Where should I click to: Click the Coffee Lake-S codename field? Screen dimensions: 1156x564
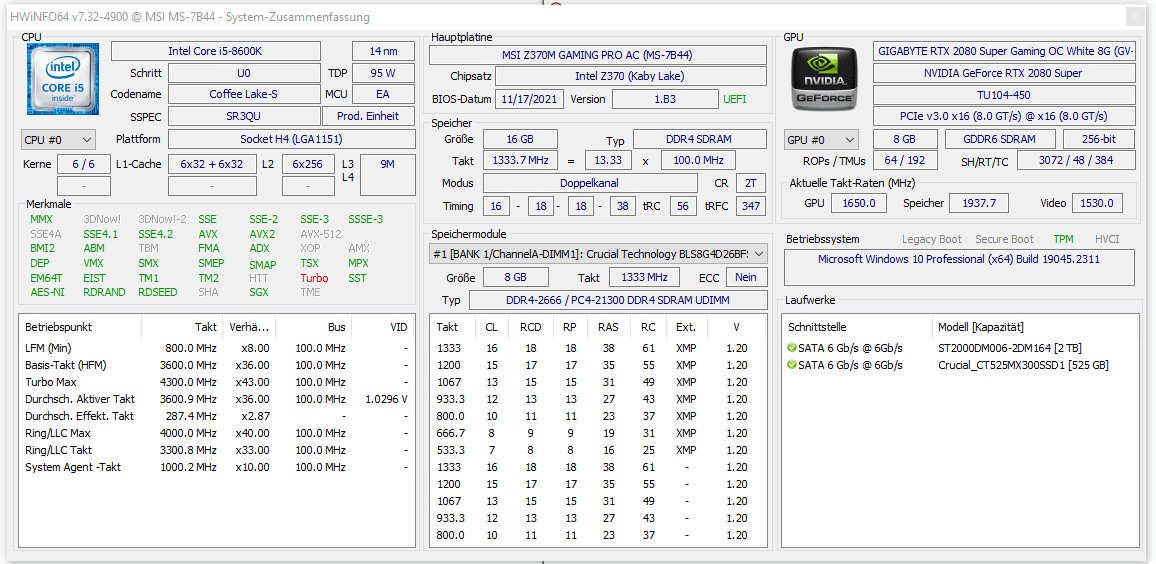[x=243, y=94]
